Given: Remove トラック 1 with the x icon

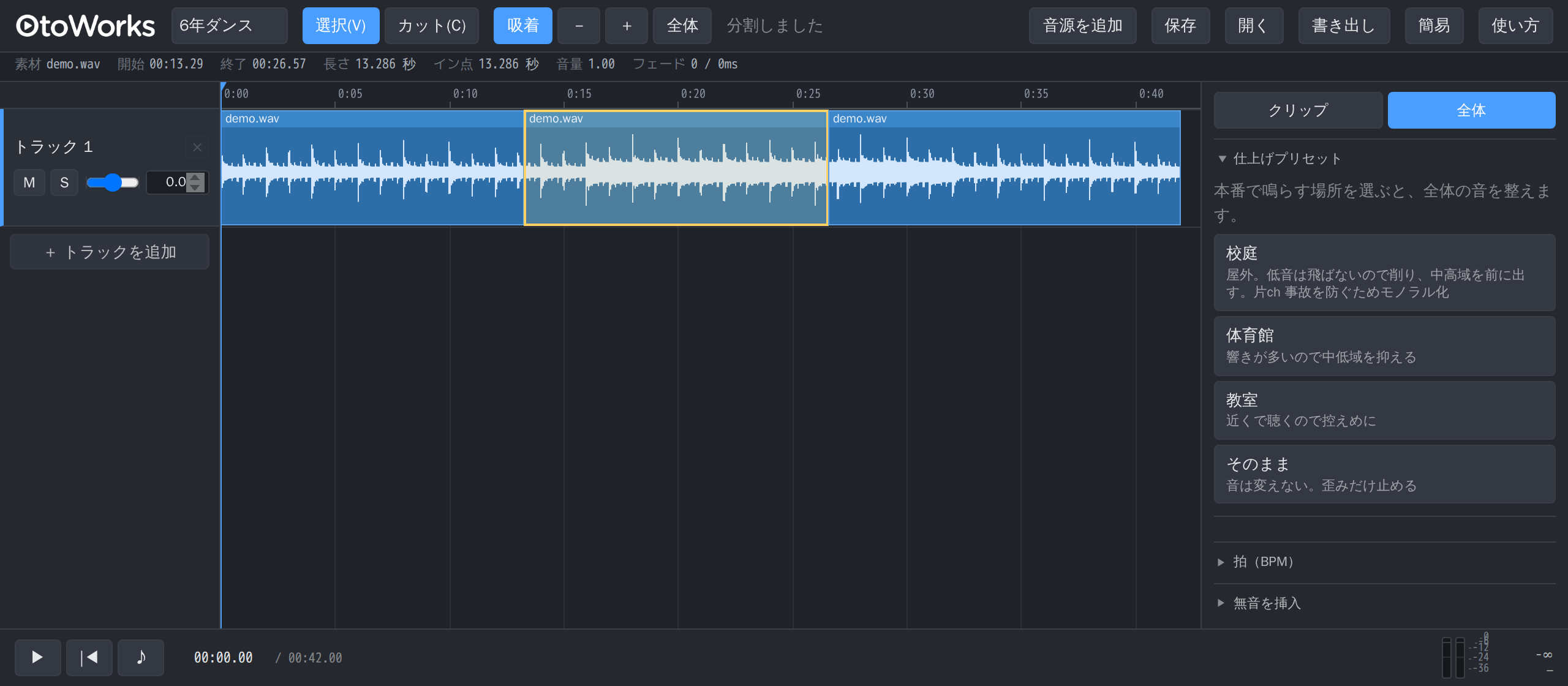Looking at the screenshot, I should click(197, 147).
